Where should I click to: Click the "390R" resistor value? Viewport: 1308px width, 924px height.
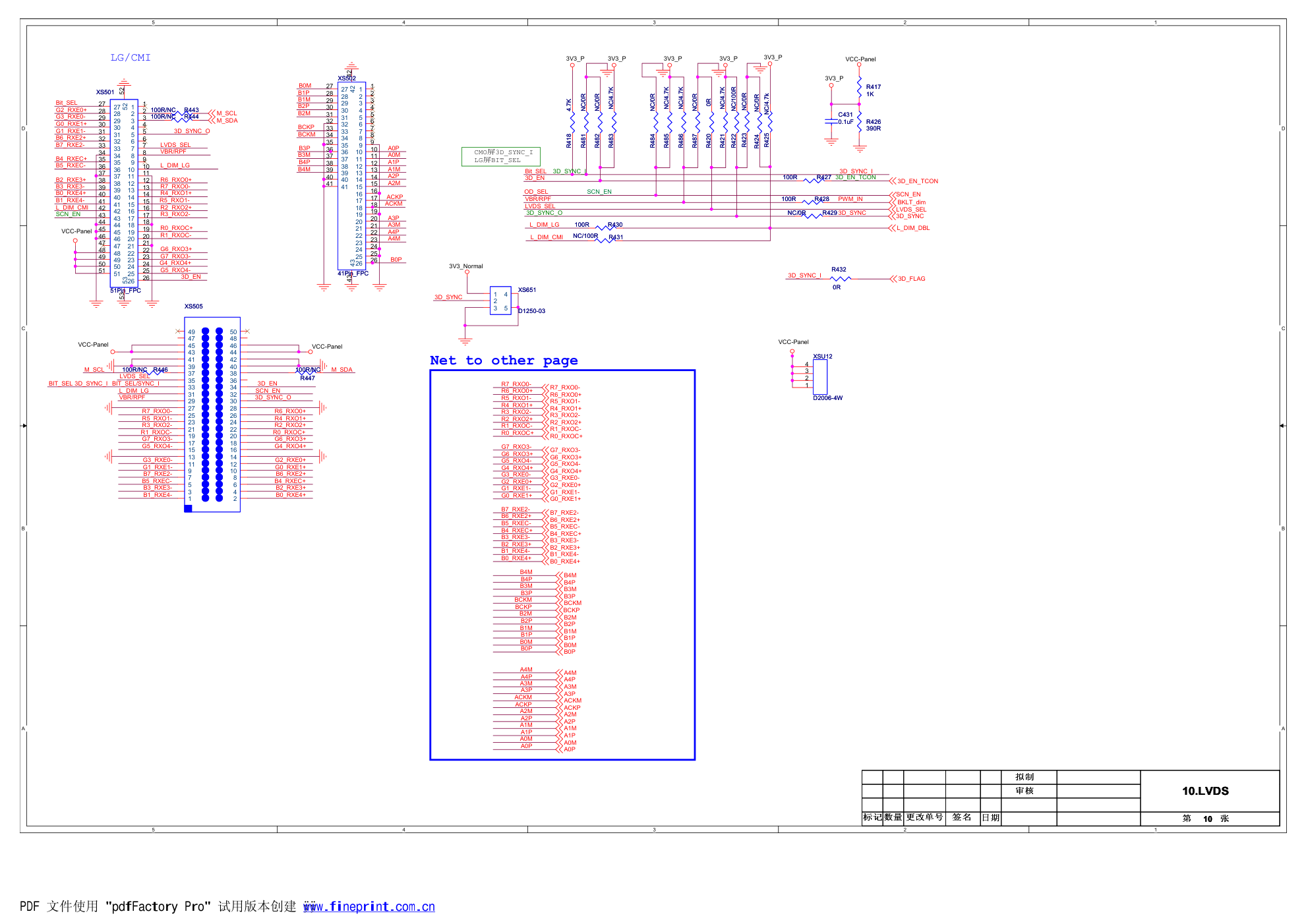[x=873, y=129]
